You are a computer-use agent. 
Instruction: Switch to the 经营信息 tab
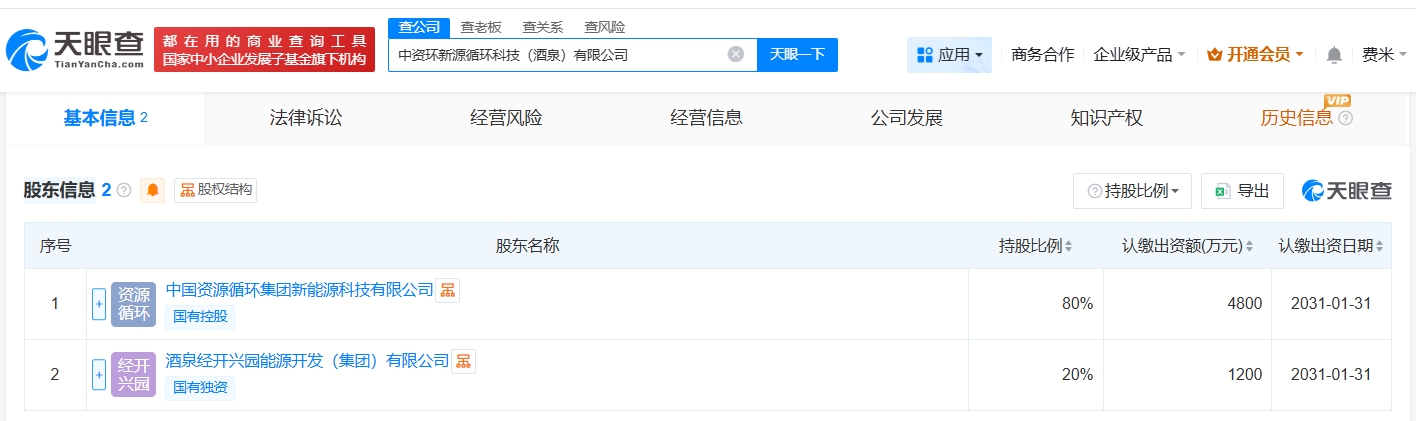tap(706, 118)
